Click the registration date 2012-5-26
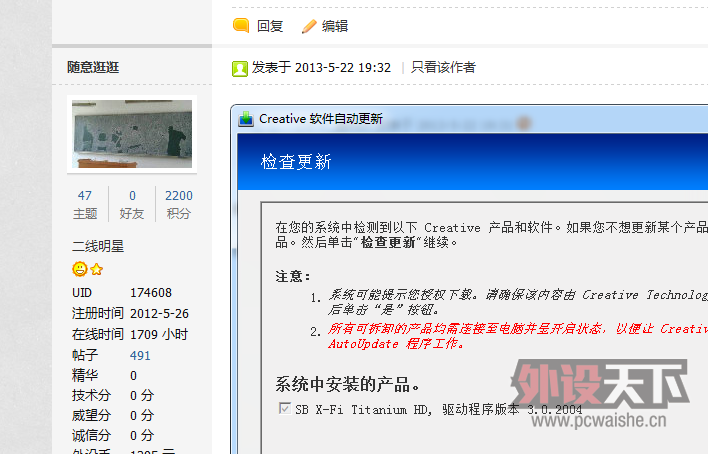This screenshot has height=454, width=708. click(x=159, y=314)
